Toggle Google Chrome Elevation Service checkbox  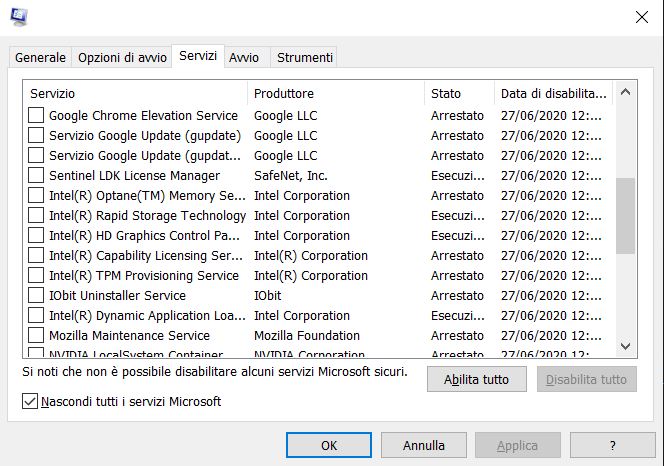coord(36,115)
